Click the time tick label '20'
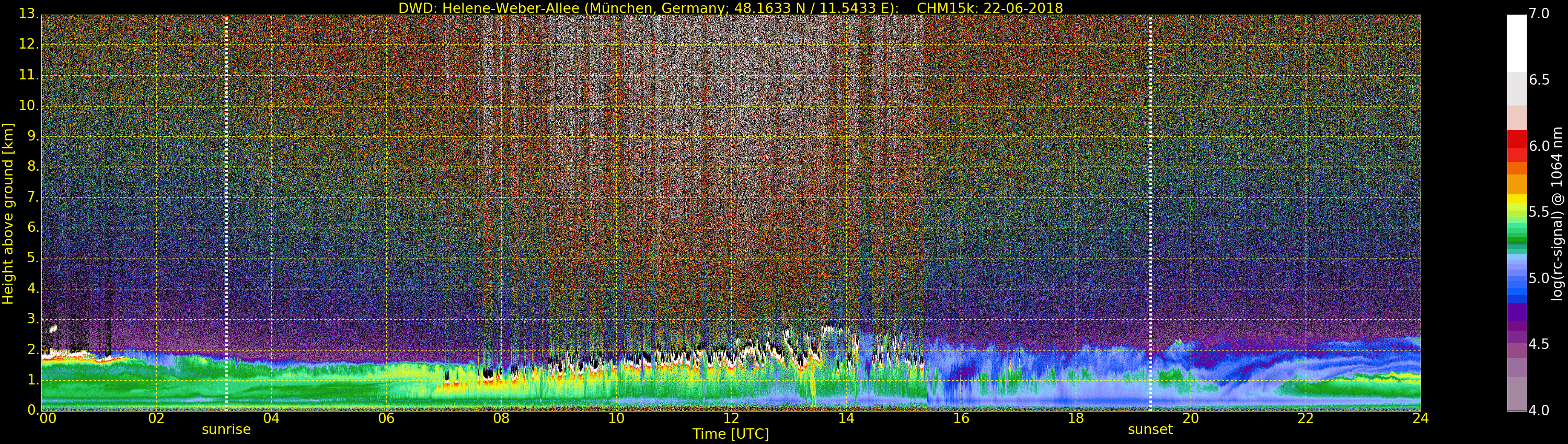 click(1191, 418)
